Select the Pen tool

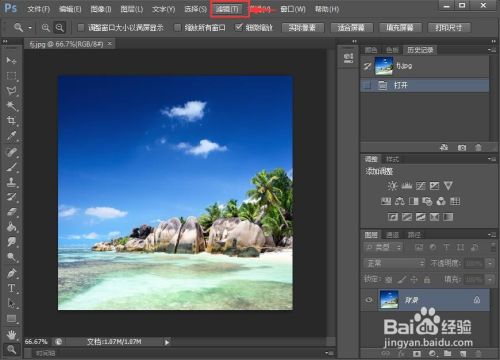pyautogui.click(x=11, y=273)
